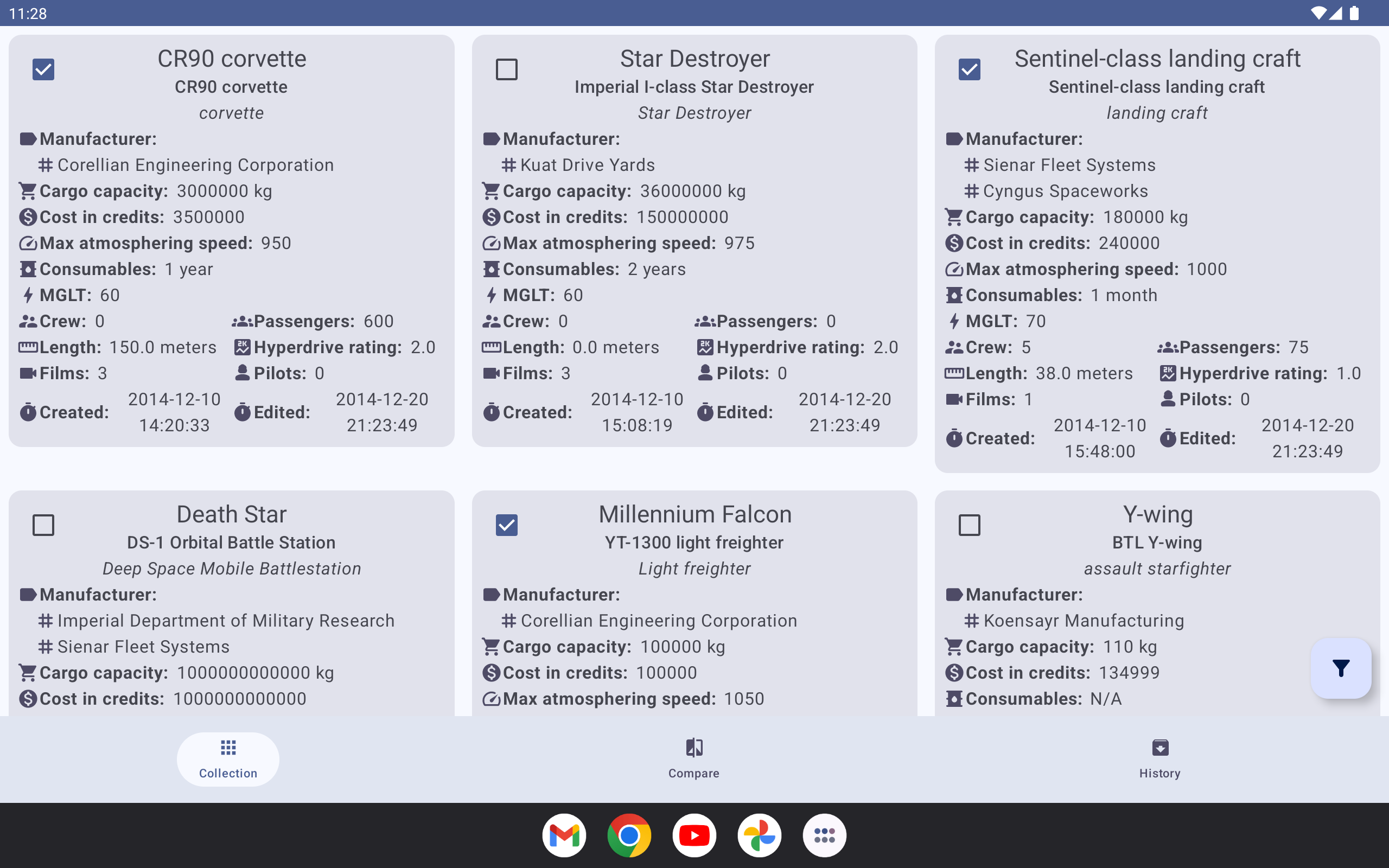The width and height of the screenshot is (1389, 868).
Task: Click the Collection panel icon
Action: point(227,748)
